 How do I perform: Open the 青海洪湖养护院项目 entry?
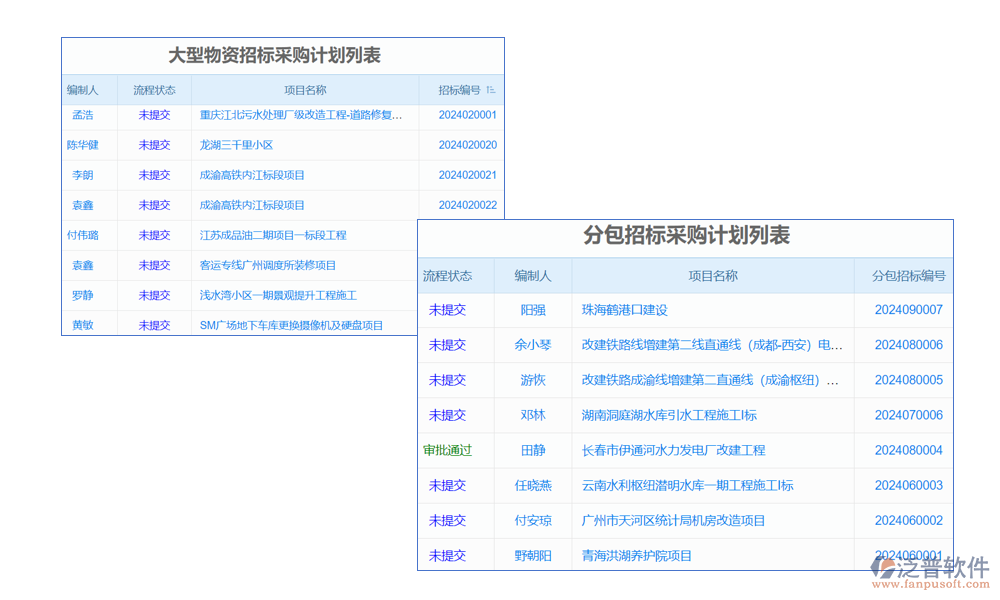[636, 555]
